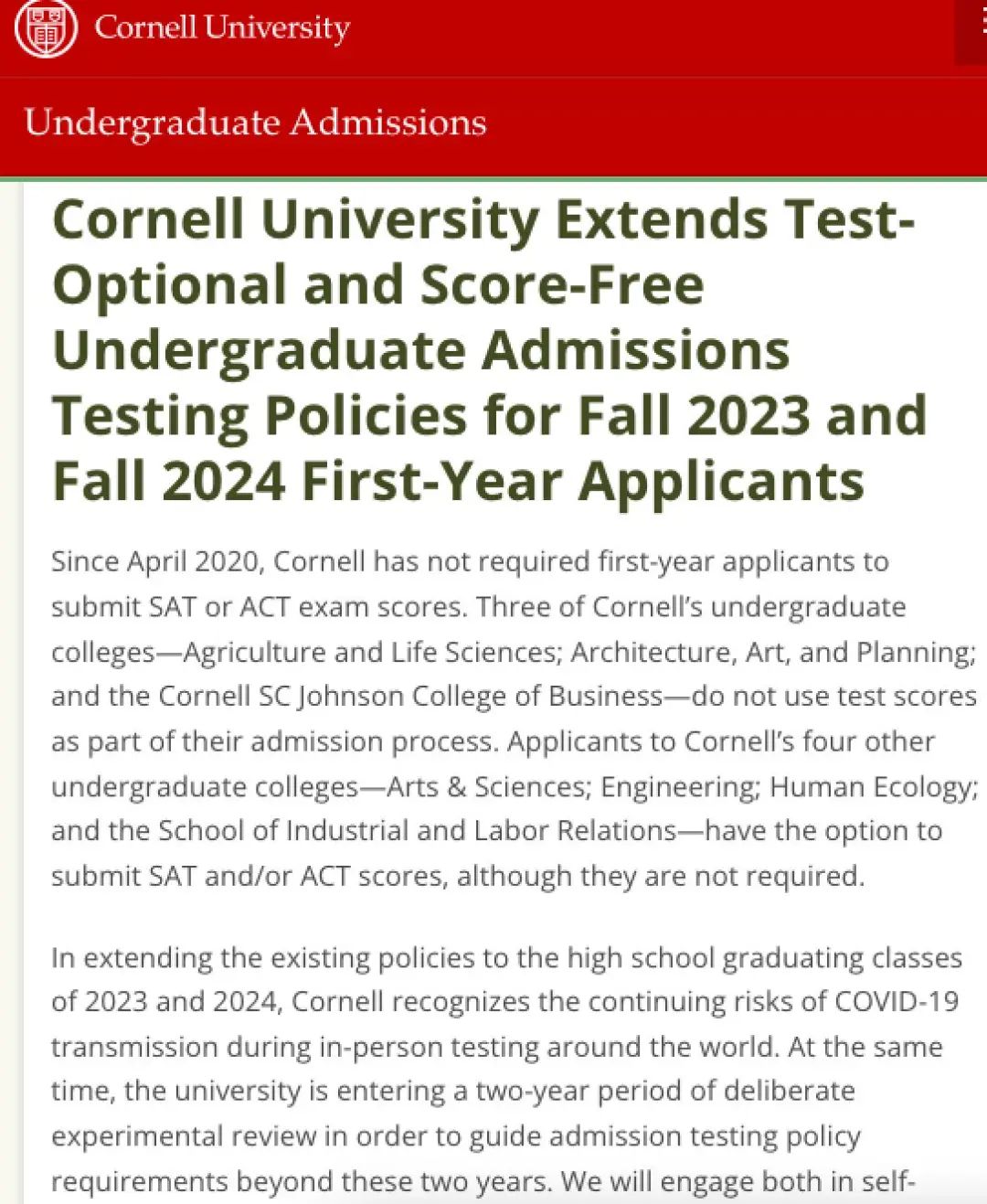Image resolution: width=987 pixels, height=1204 pixels.
Task: Open the partially visible hamburger menu
Action: (x=971, y=32)
